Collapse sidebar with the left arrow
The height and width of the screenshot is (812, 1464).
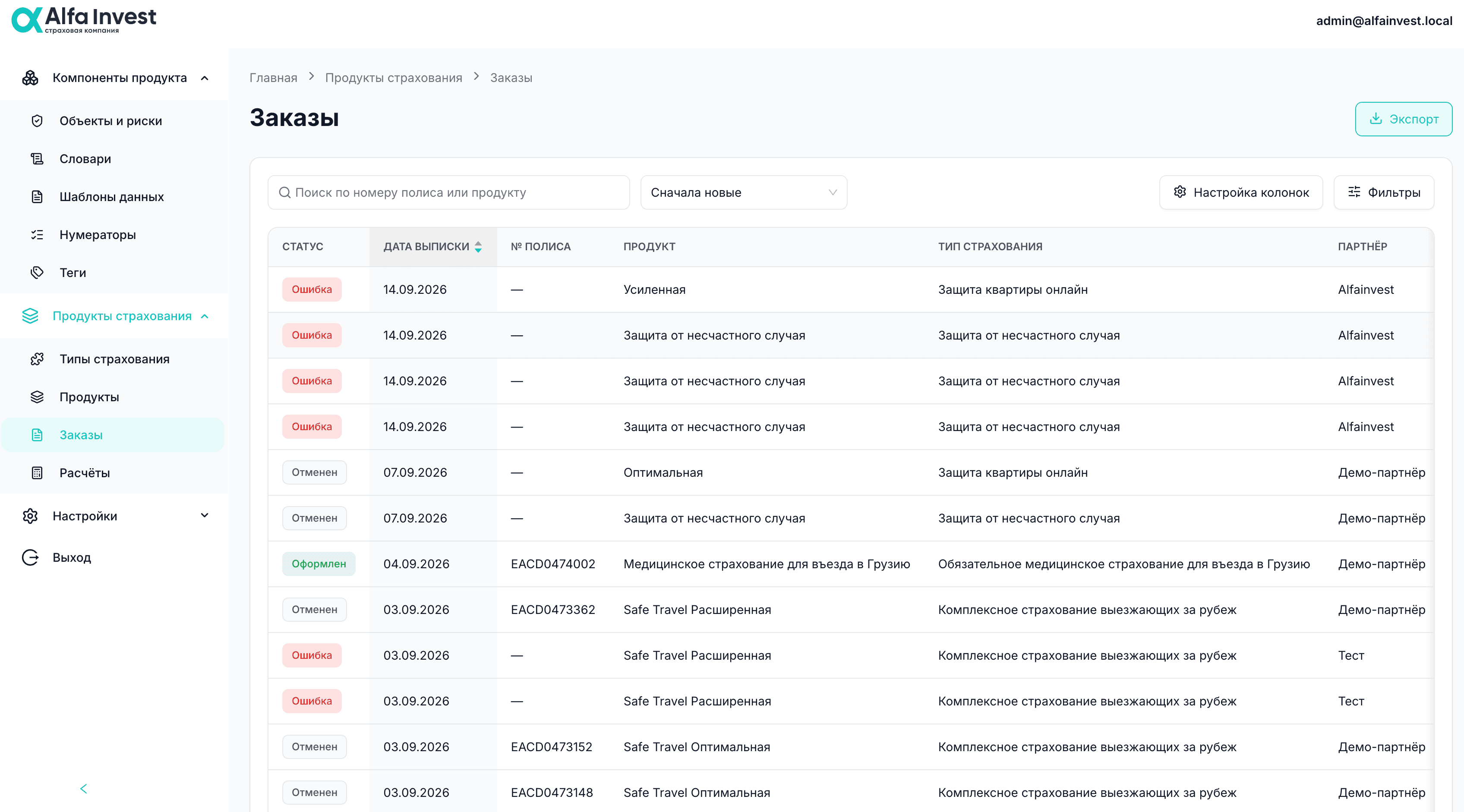84,789
